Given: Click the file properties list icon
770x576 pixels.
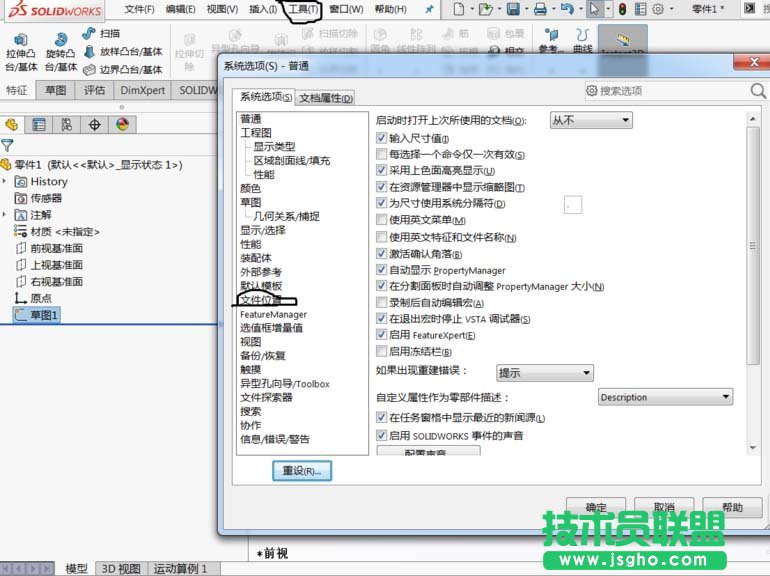Looking at the screenshot, I should [x=640, y=9].
